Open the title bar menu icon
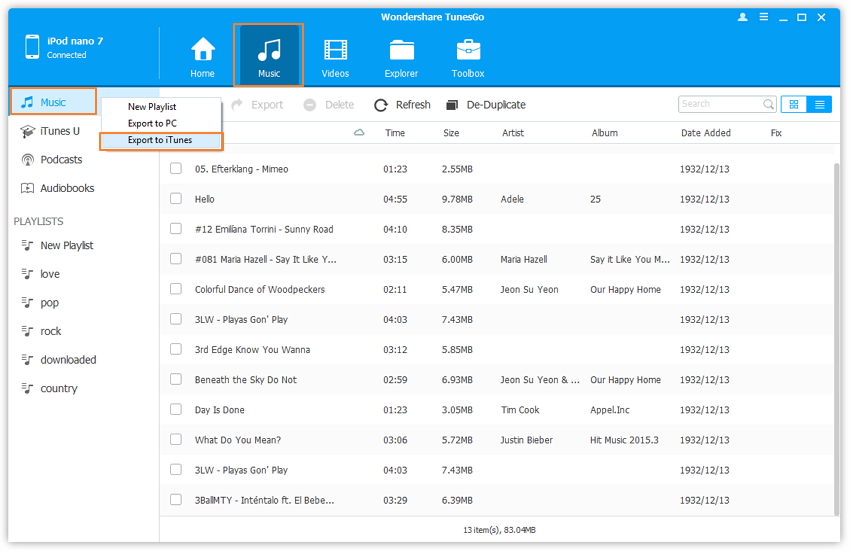The width and height of the screenshot is (850, 551). coord(762,17)
